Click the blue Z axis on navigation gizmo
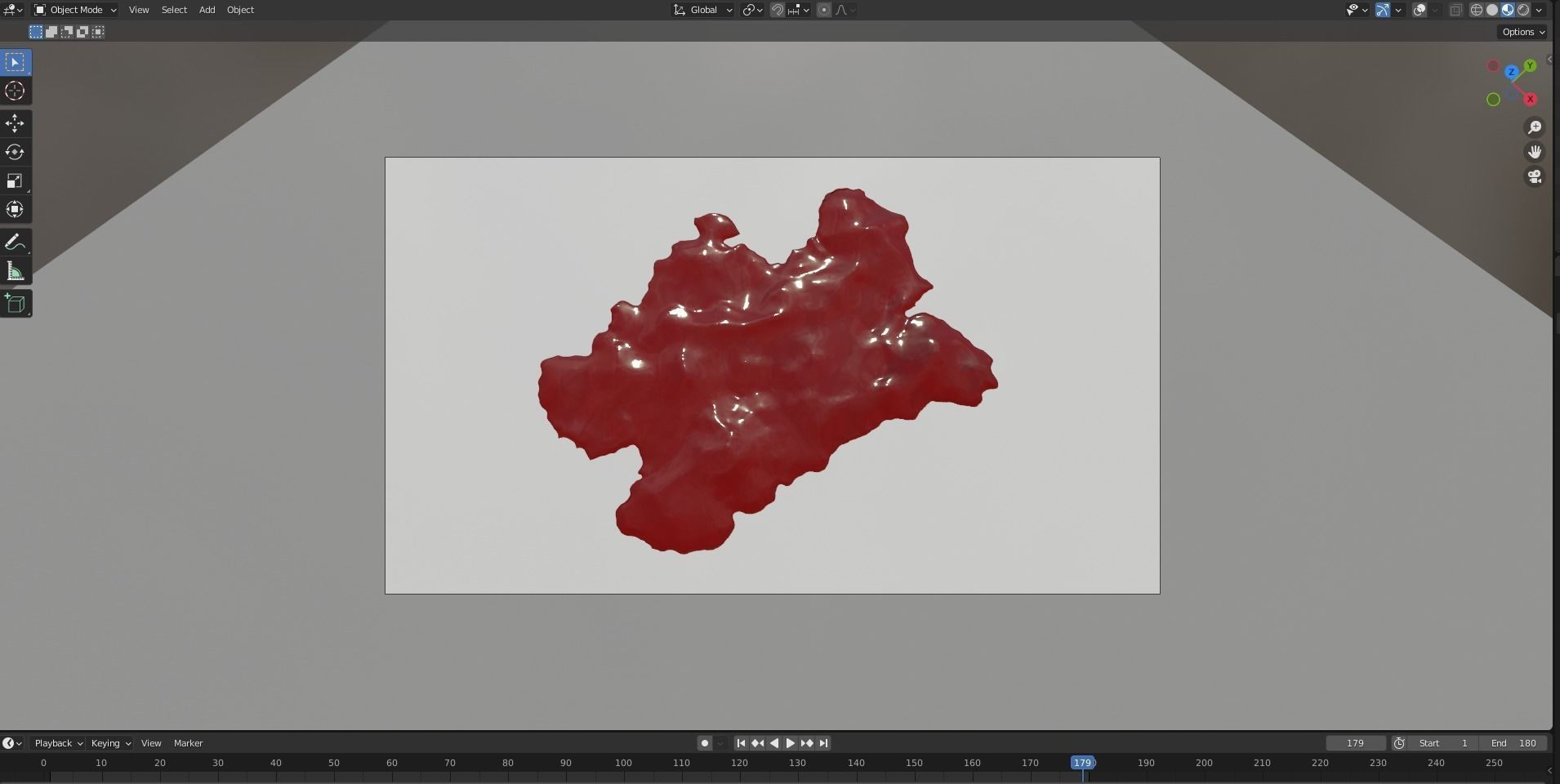 coord(1511,73)
